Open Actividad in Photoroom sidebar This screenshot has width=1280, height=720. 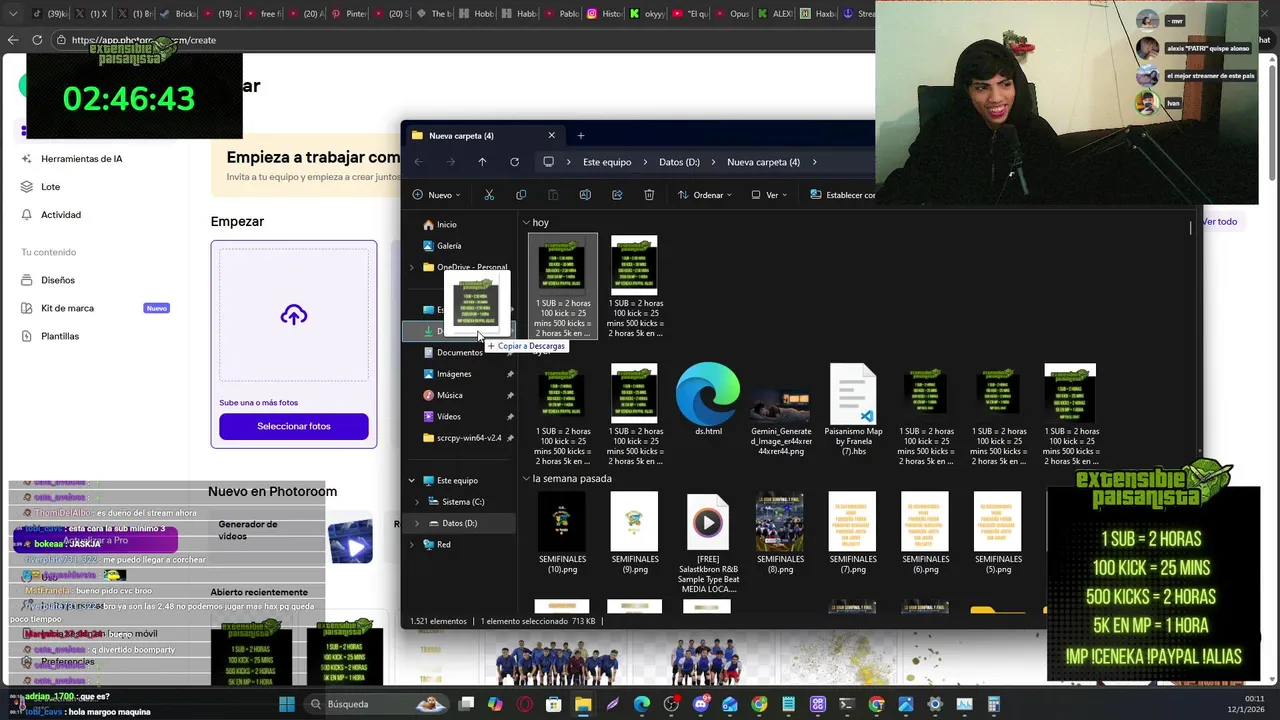point(61,215)
